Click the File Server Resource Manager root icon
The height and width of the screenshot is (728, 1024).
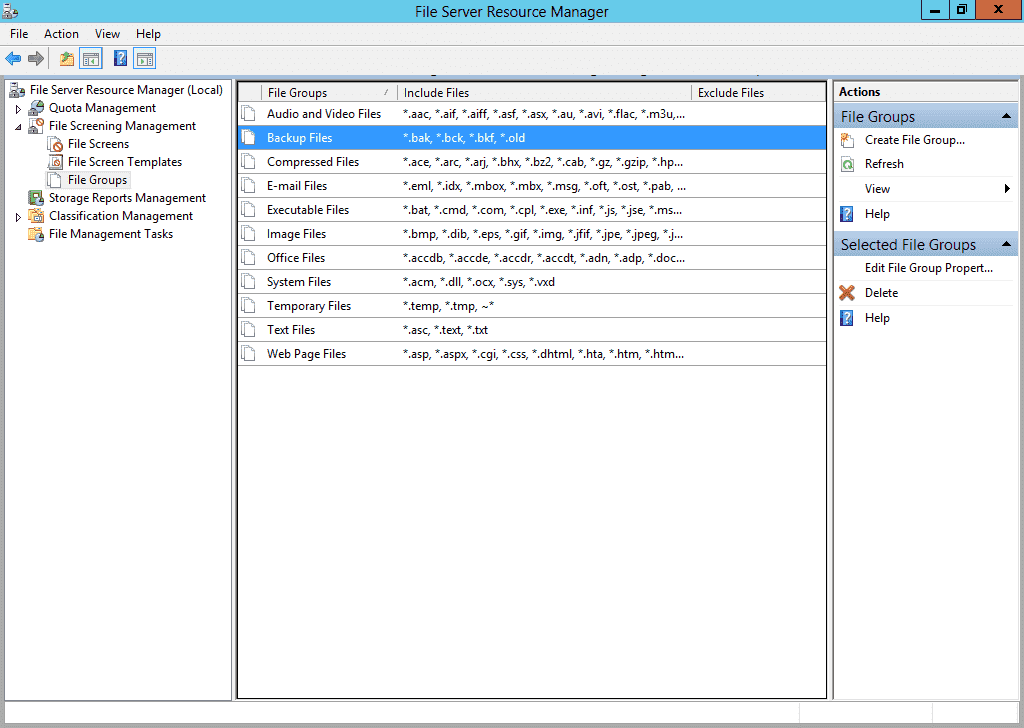tap(17, 90)
